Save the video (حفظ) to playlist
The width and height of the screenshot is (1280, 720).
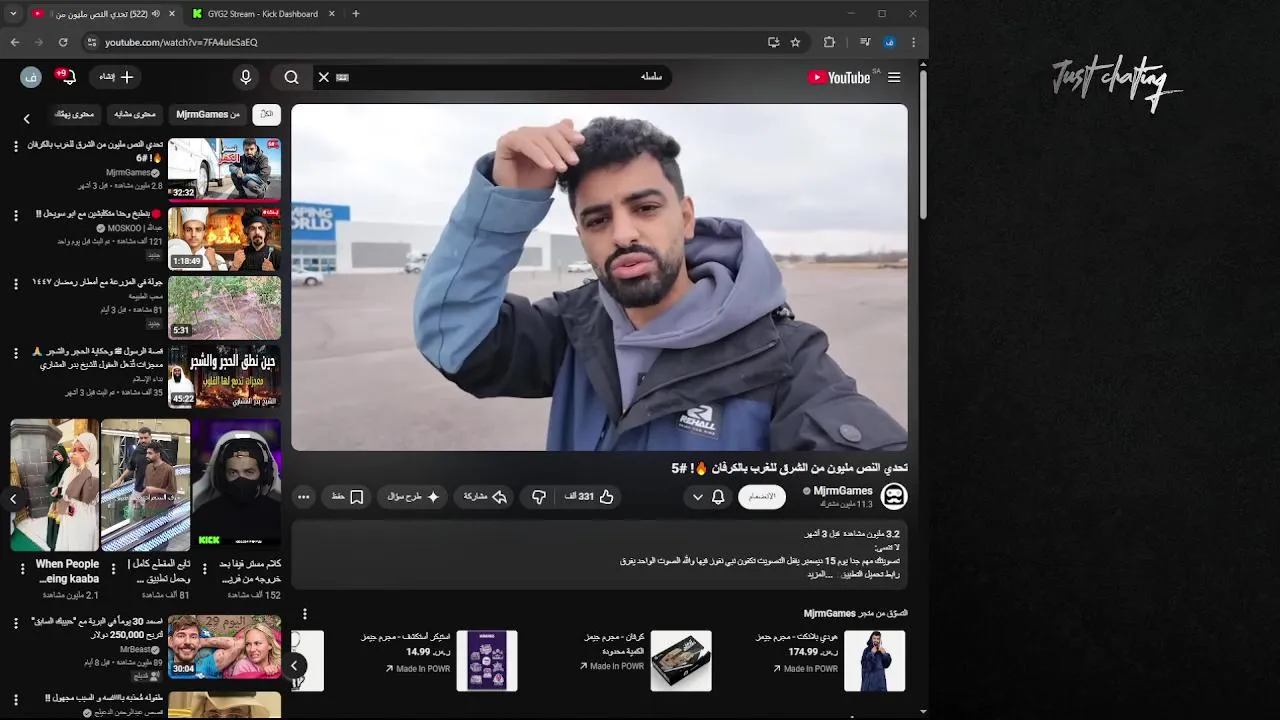tap(347, 496)
